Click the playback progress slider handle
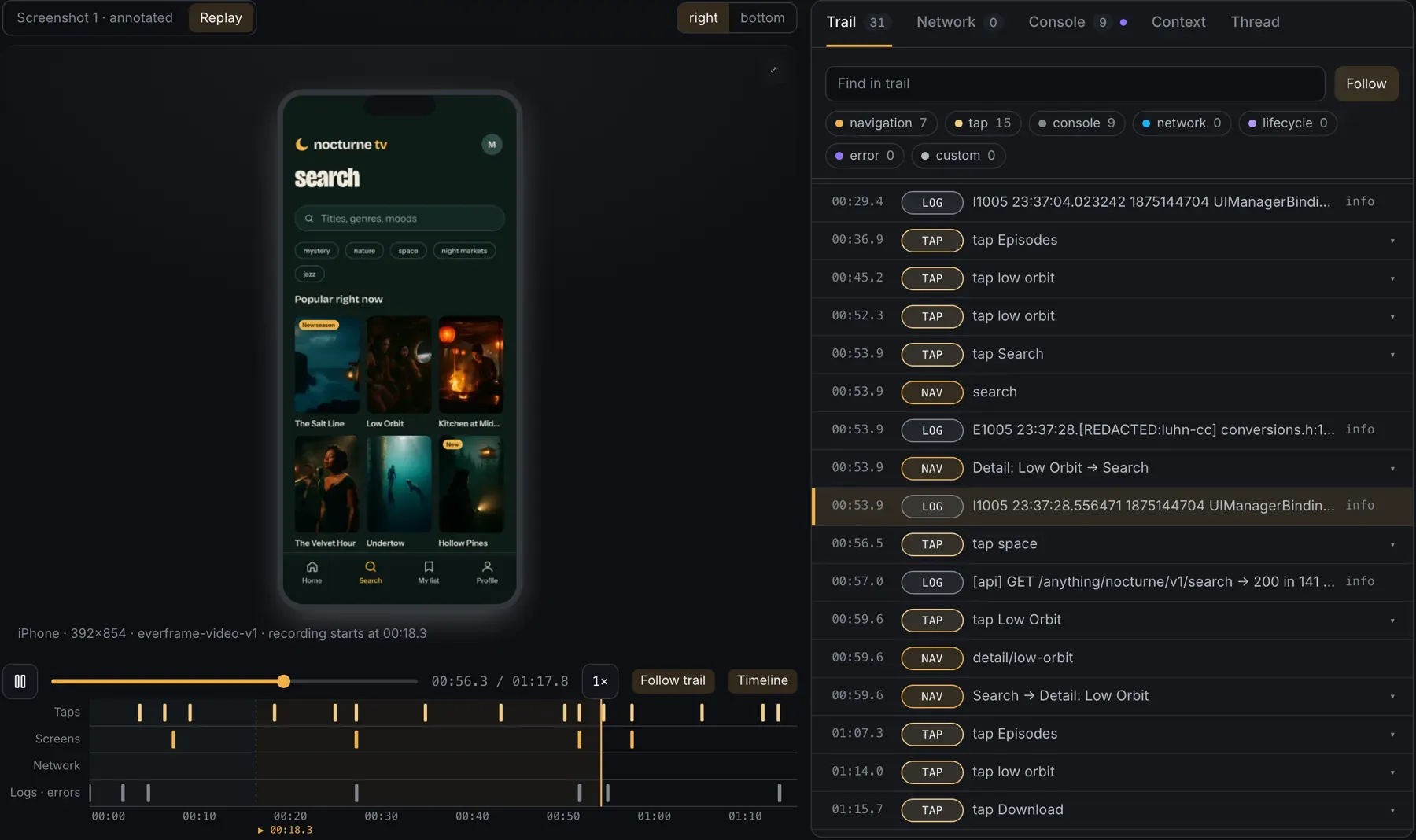The width and height of the screenshot is (1416, 840). pos(283,681)
